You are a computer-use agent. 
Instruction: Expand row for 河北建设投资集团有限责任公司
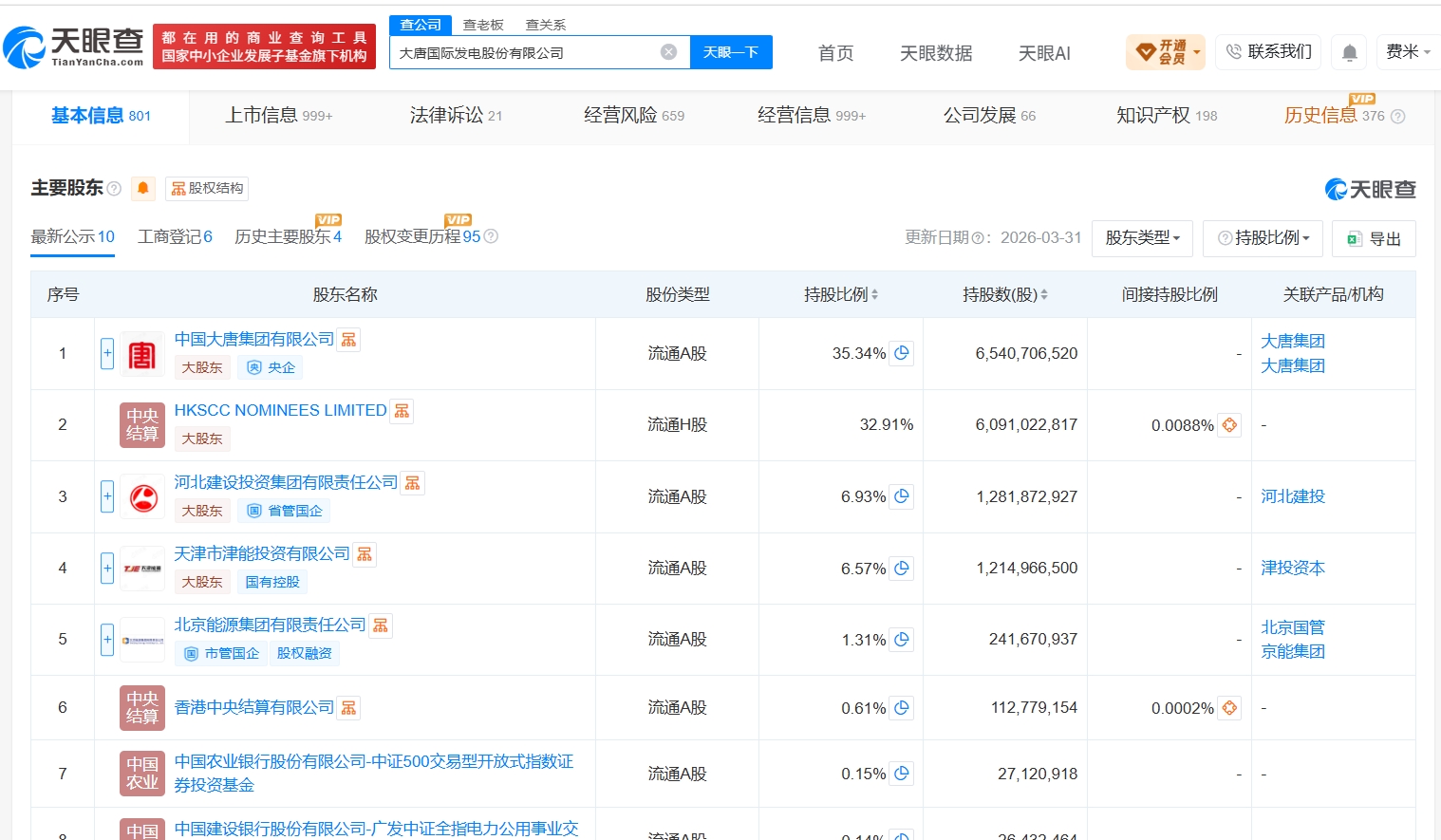click(x=107, y=496)
